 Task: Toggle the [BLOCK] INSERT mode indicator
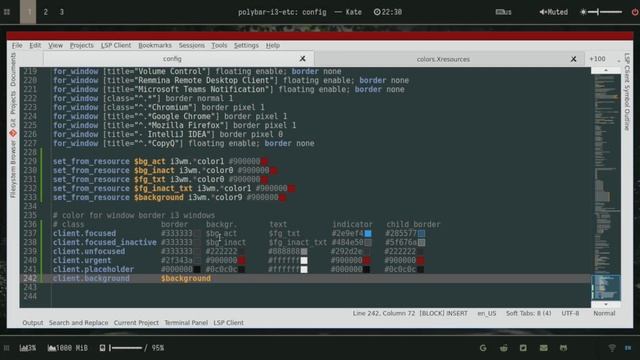[x=443, y=313]
